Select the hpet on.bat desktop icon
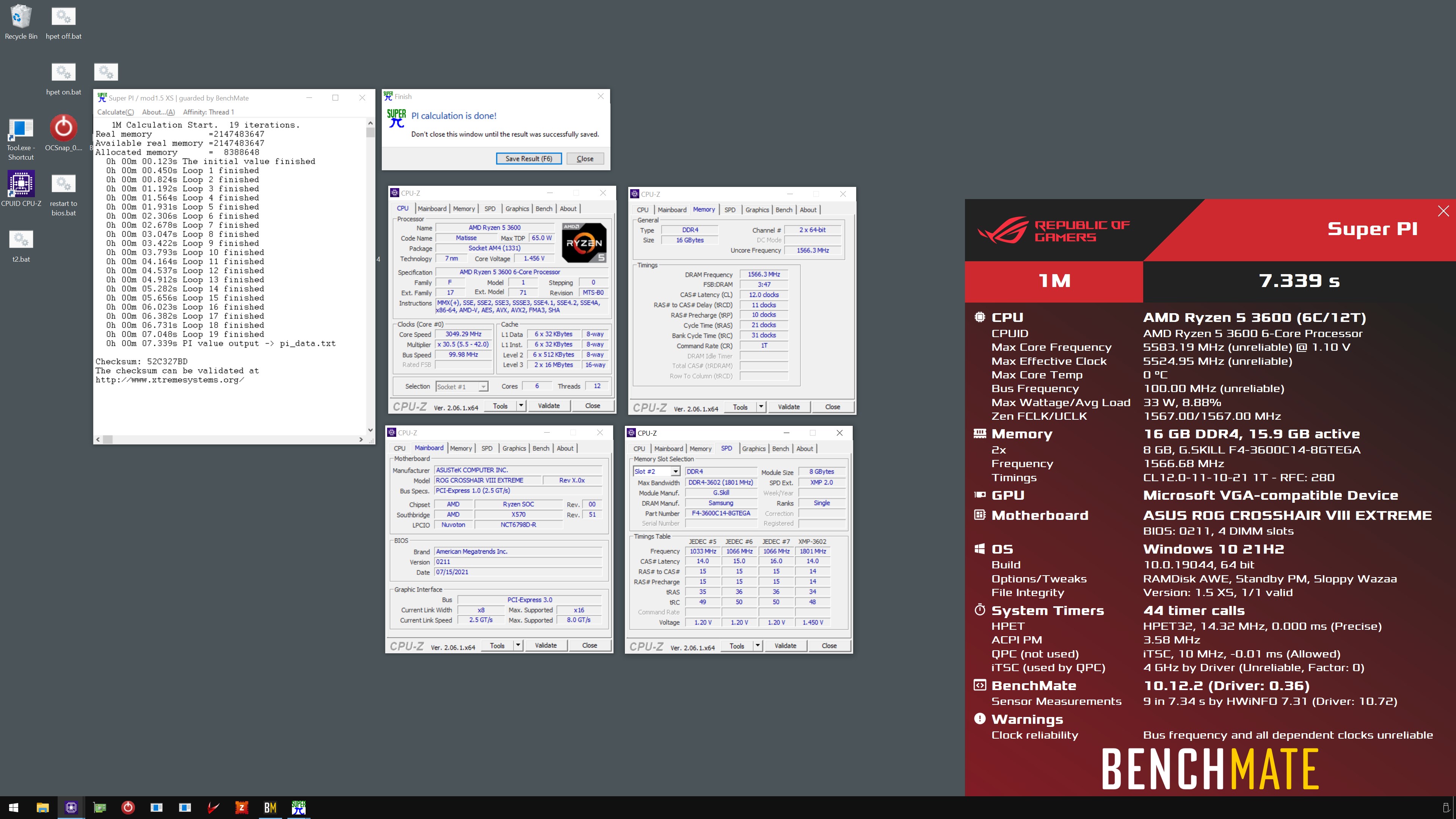Viewport: 1456px width, 819px height. (63, 78)
